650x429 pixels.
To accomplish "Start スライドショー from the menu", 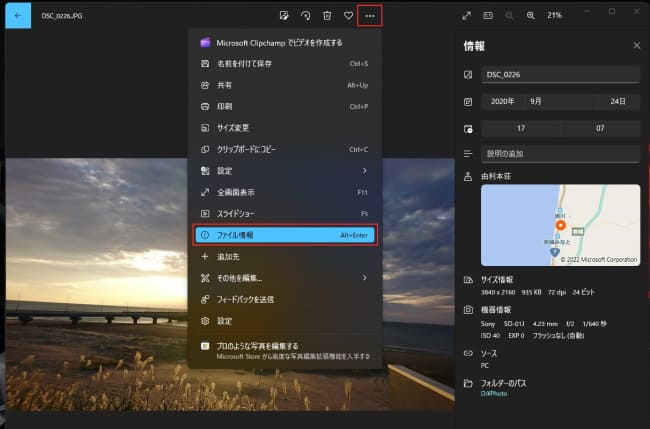I will pos(285,214).
